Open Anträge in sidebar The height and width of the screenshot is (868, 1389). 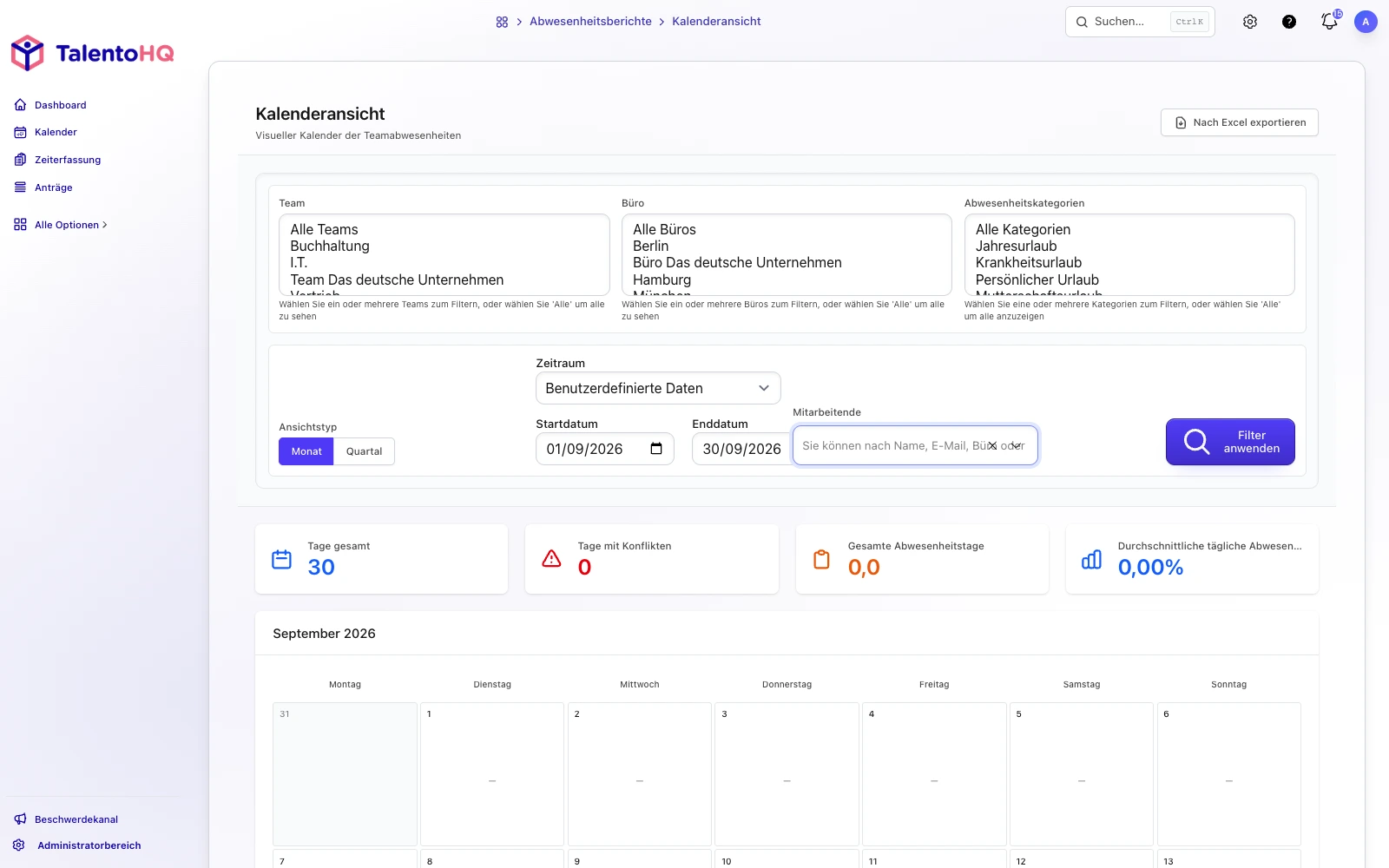click(54, 187)
